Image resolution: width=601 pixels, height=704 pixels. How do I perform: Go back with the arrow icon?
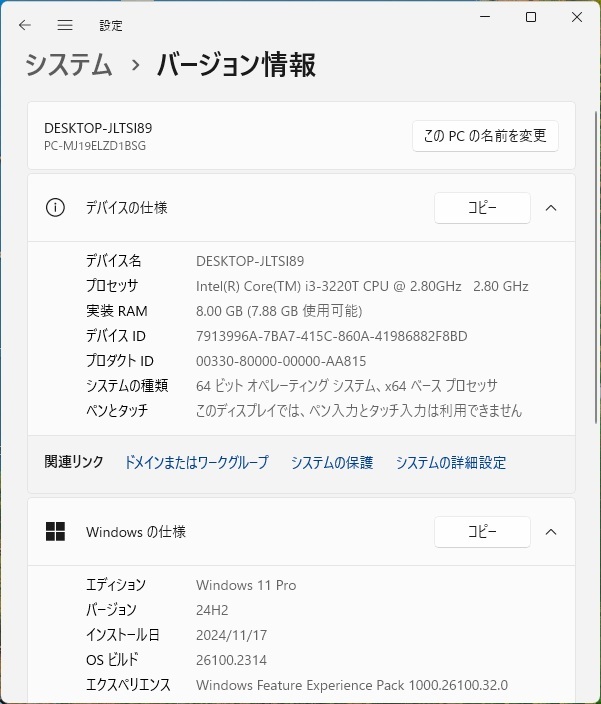pos(25,25)
